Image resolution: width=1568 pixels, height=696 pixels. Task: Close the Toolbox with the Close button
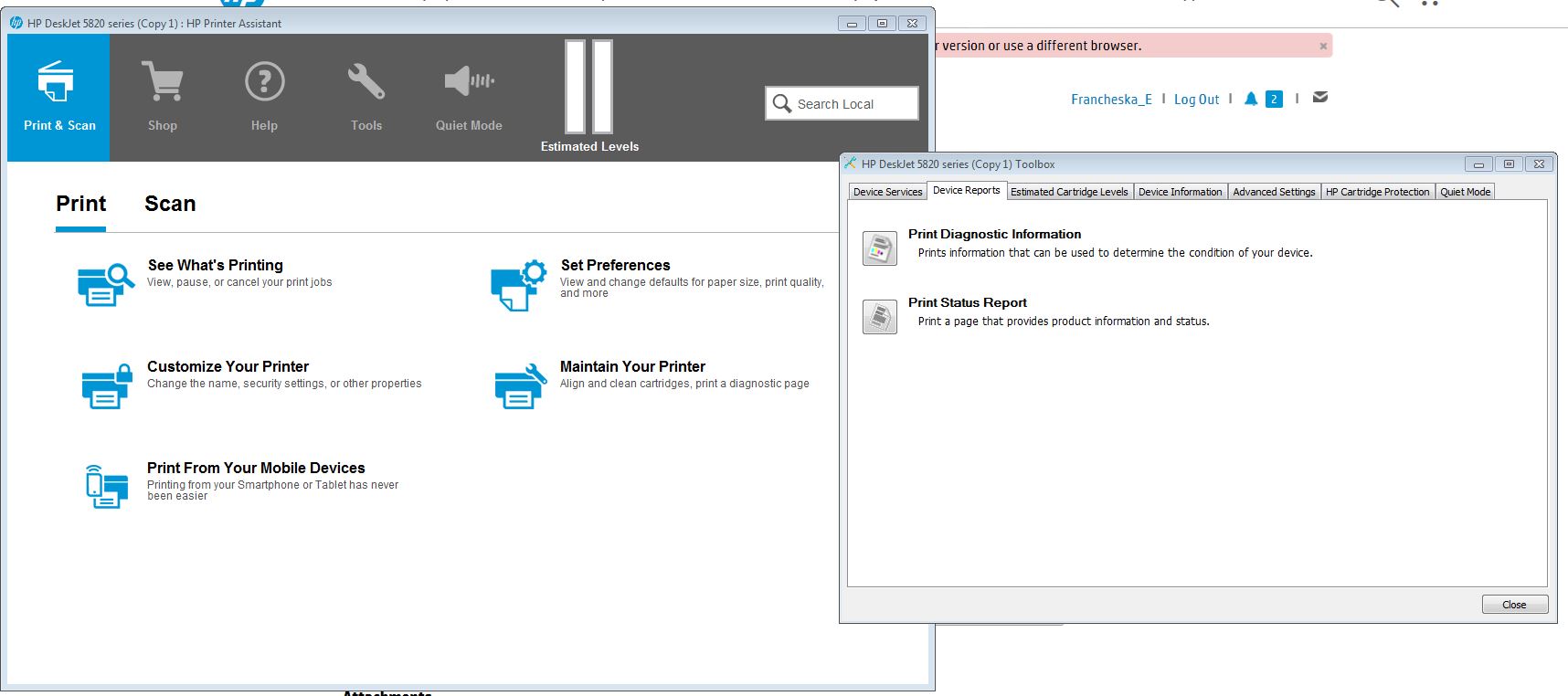pyautogui.click(x=1514, y=605)
